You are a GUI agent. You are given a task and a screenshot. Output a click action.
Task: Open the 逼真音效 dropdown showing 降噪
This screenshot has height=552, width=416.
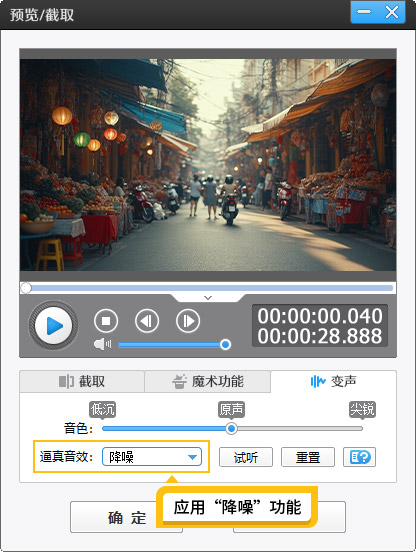tap(152, 457)
